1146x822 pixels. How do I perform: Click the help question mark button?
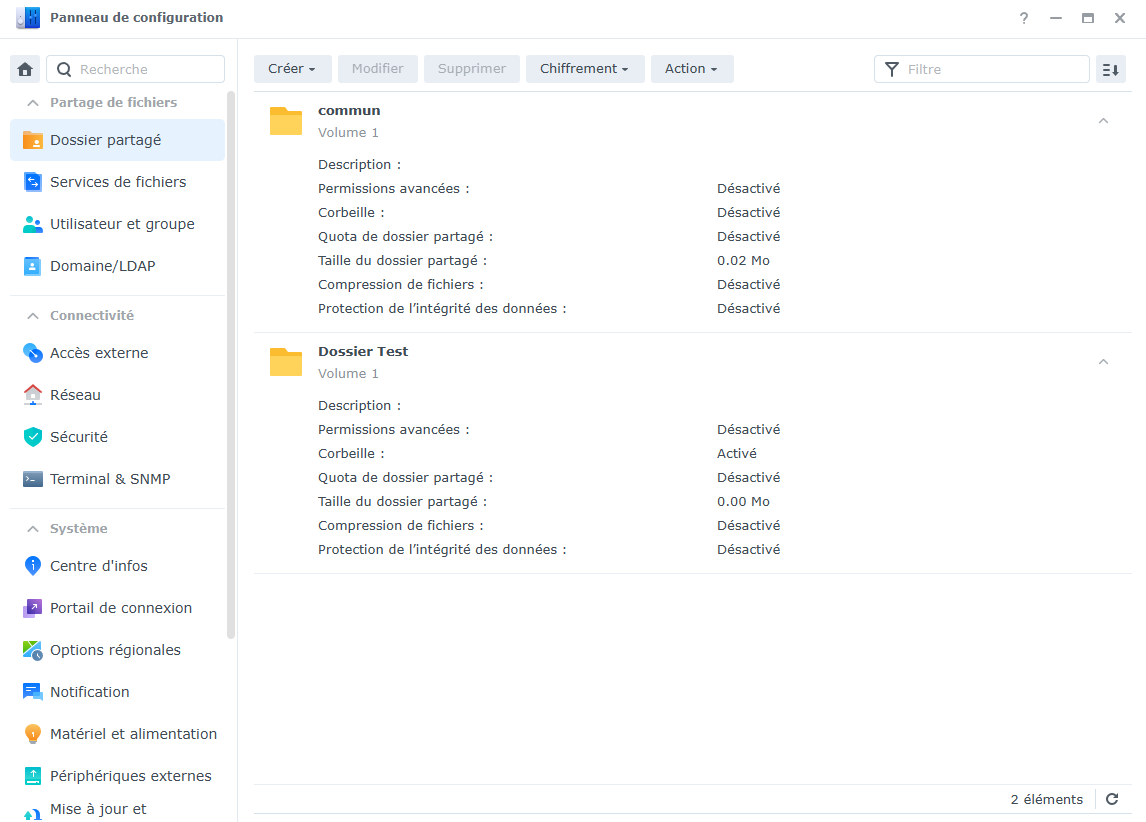point(1023,18)
